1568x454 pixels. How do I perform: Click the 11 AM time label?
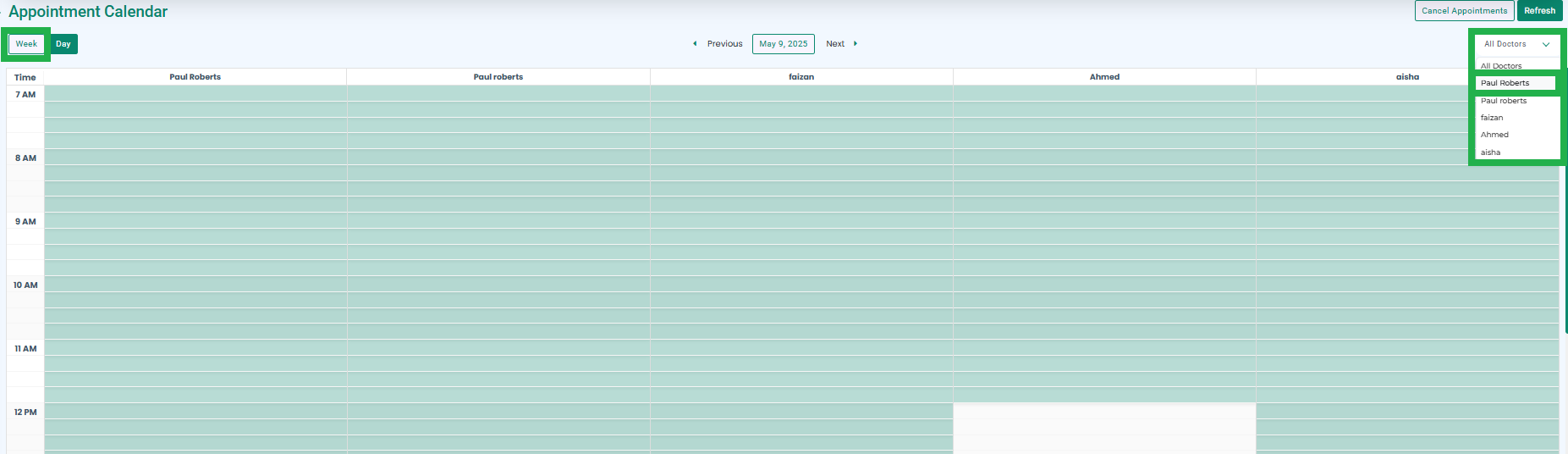click(x=25, y=349)
